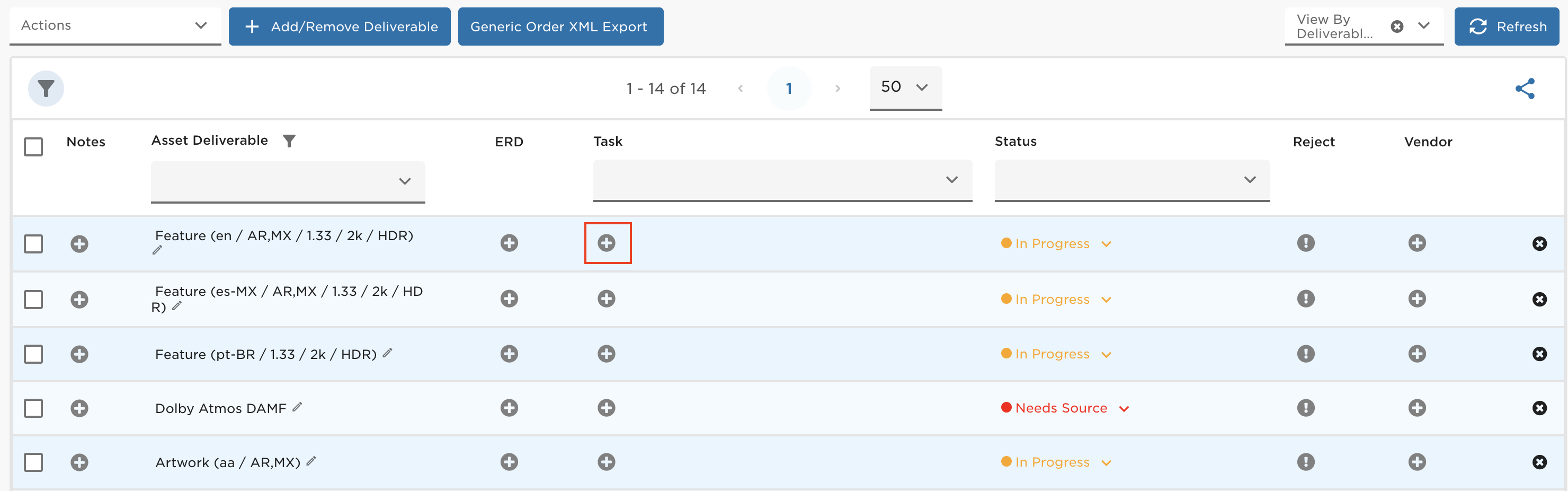The height and width of the screenshot is (491, 1568).
Task: Click the '1 - 14 of 14' pagination text
Action: [666, 89]
